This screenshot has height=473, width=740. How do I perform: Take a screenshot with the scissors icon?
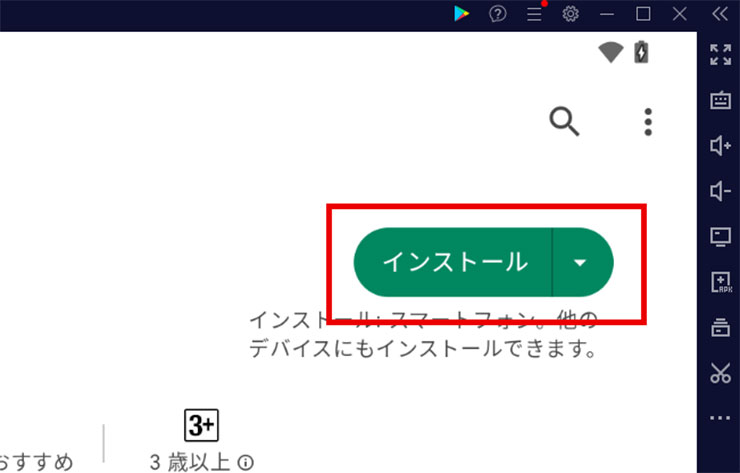[x=720, y=374]
